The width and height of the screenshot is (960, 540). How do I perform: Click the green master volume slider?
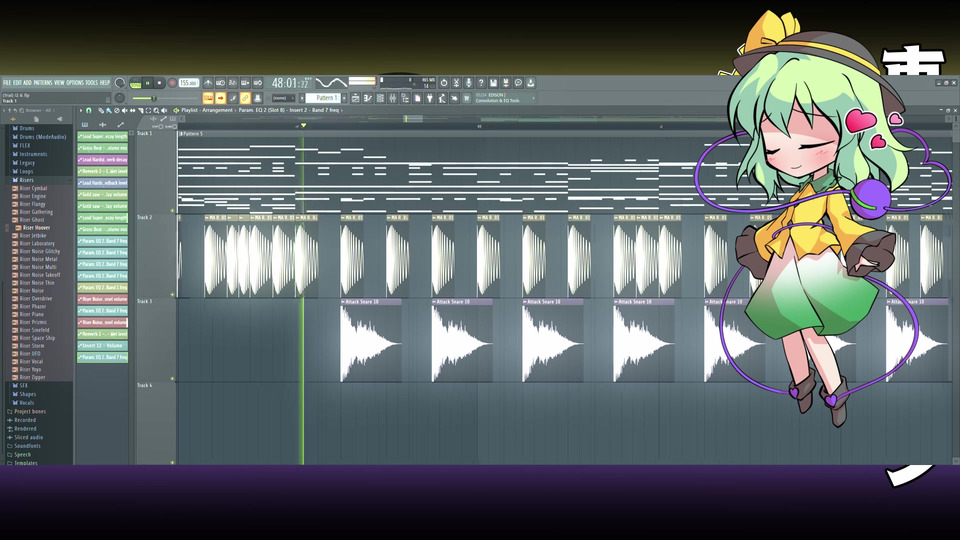click(x=165, y=99)
